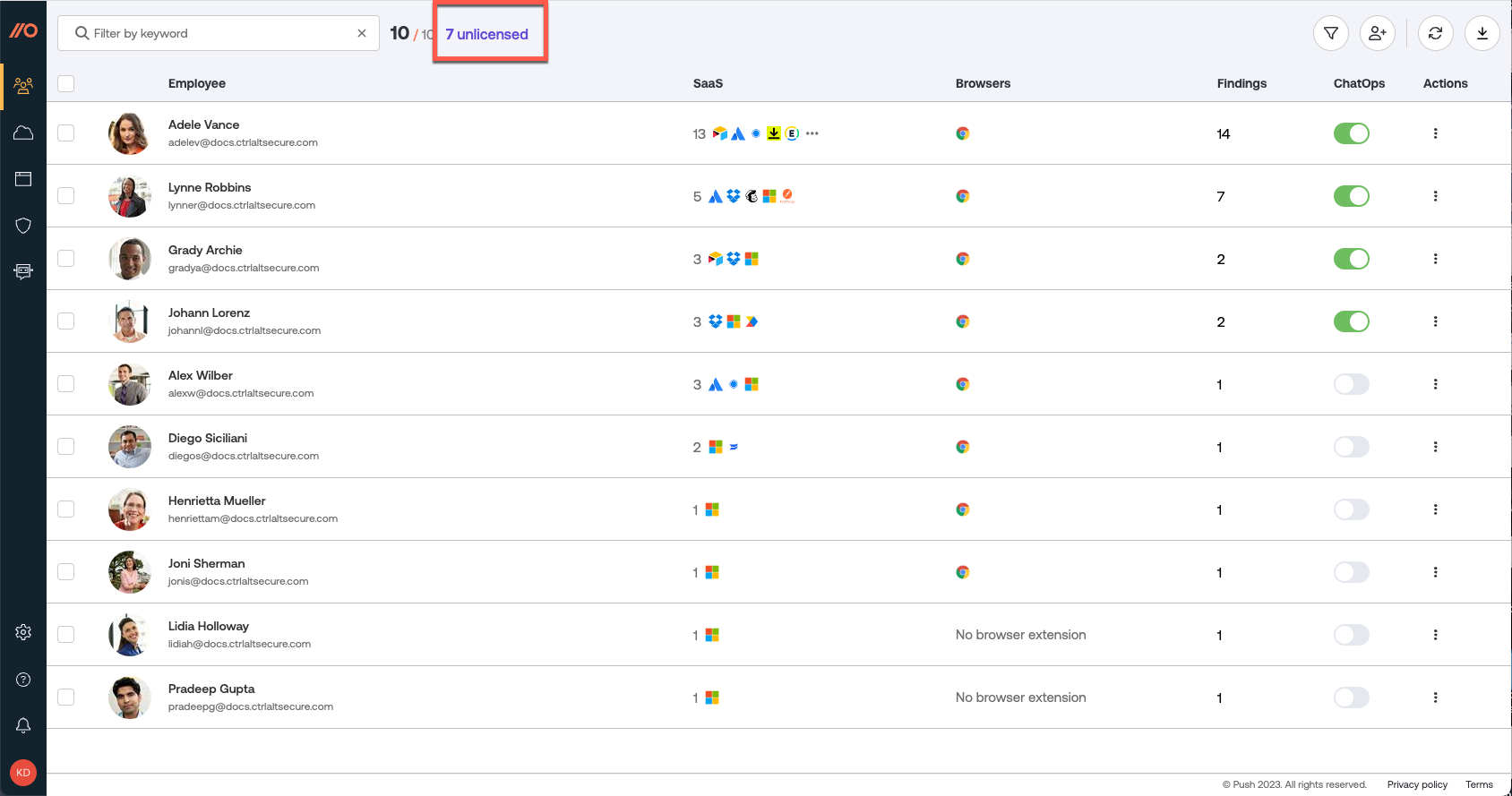Click the add employee icon button
This screenshot has width=1512, height=796.
tap(1378, 33)
